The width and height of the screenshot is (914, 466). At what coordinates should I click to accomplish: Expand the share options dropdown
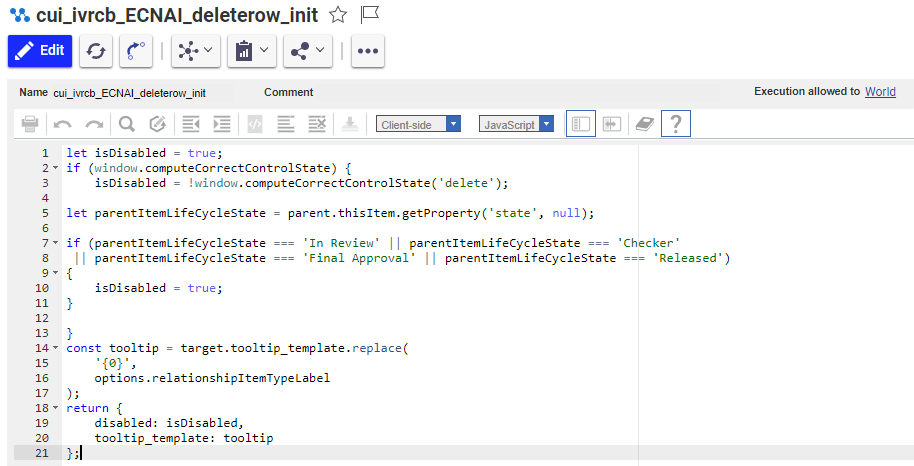pos(308,51)
